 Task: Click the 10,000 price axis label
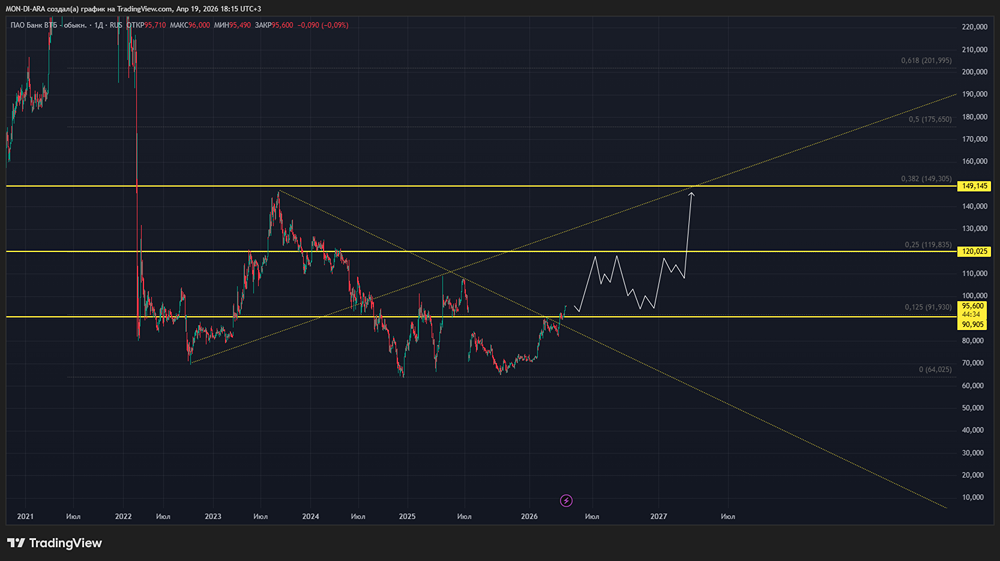974,497
